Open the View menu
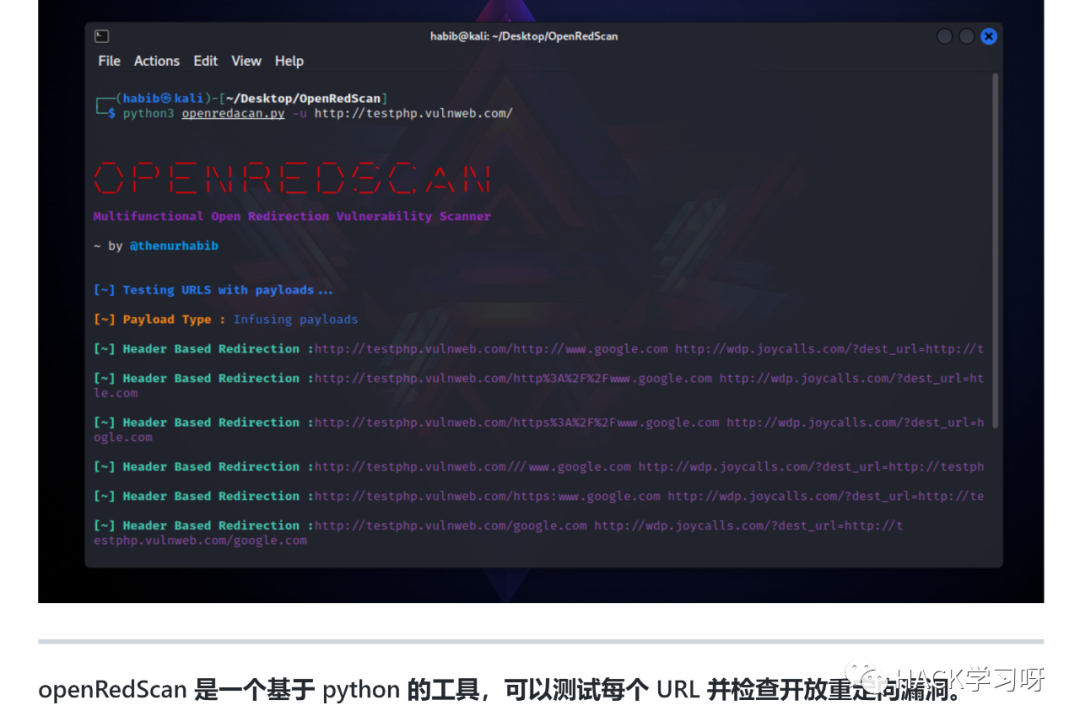Screen dimensions: 1080x727 [246, 61]
